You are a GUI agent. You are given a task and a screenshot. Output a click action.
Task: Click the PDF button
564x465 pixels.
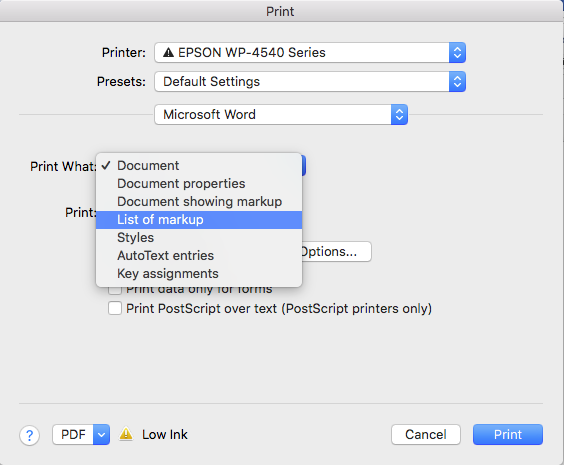[73, 434]
